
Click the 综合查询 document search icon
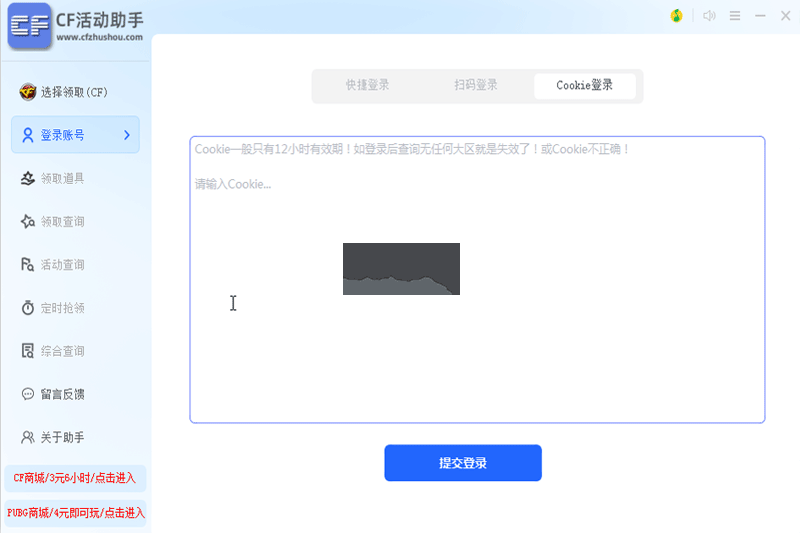pyautogui.click(x=28, y=351)
